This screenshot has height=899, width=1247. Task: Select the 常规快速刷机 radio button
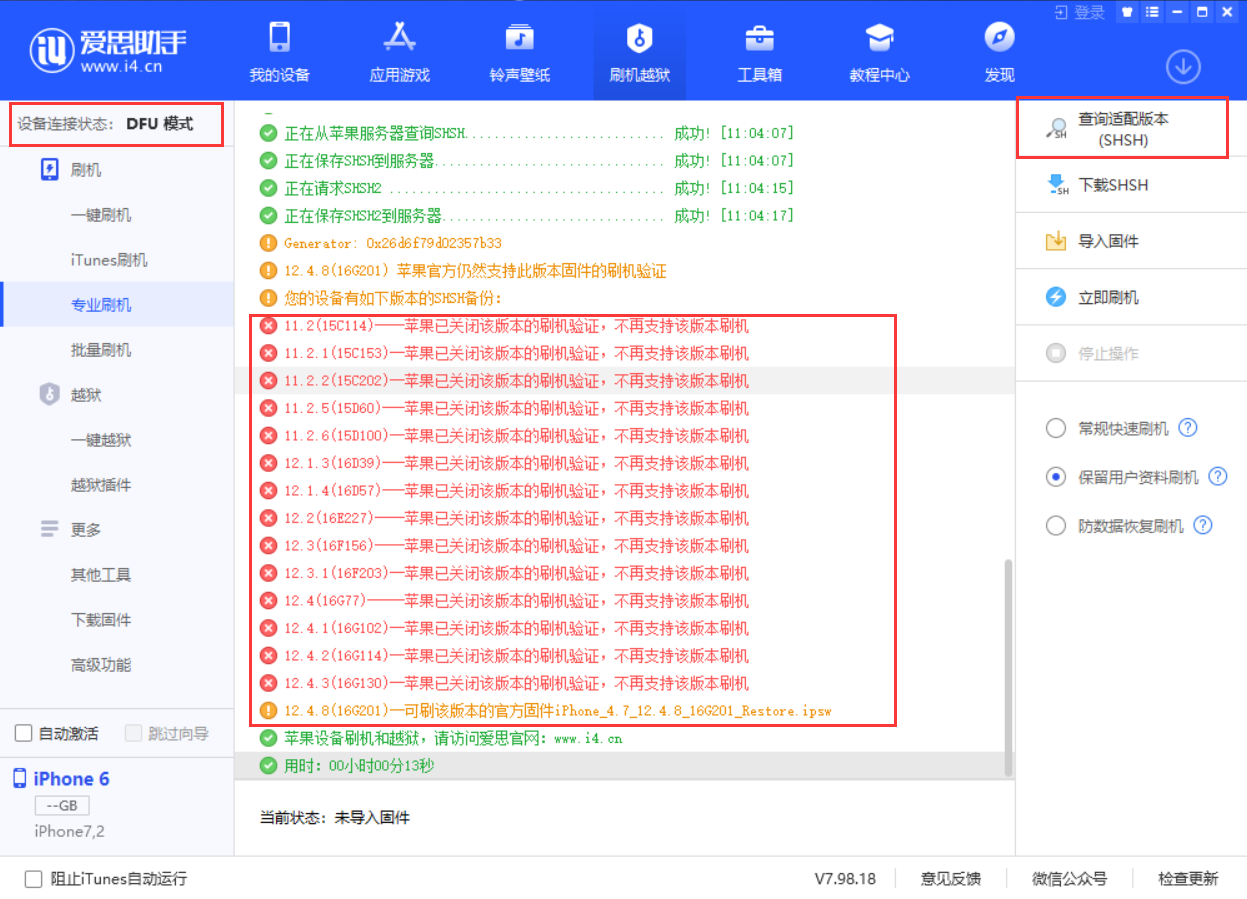1055,428
